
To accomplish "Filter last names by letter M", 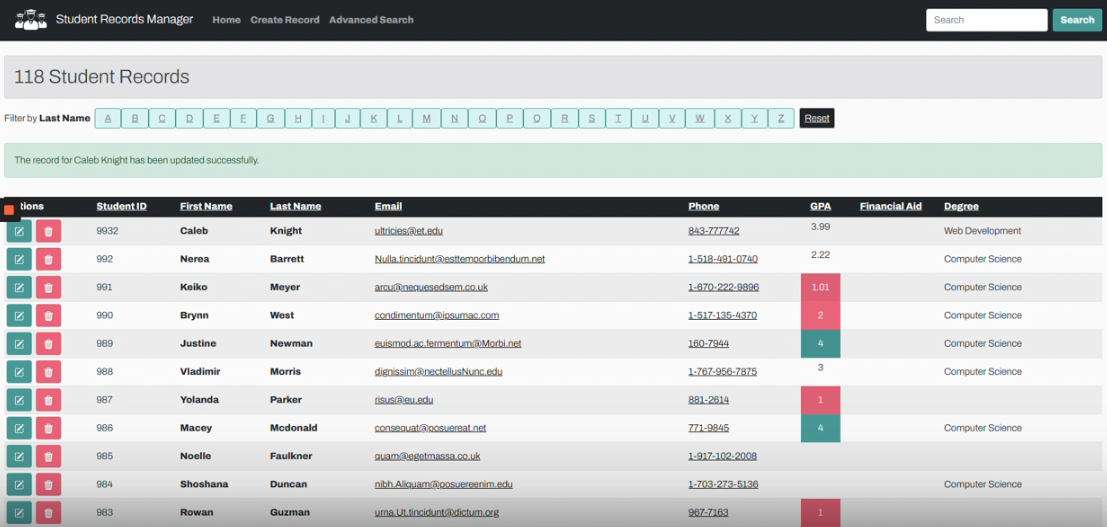I will pos(426,118).
